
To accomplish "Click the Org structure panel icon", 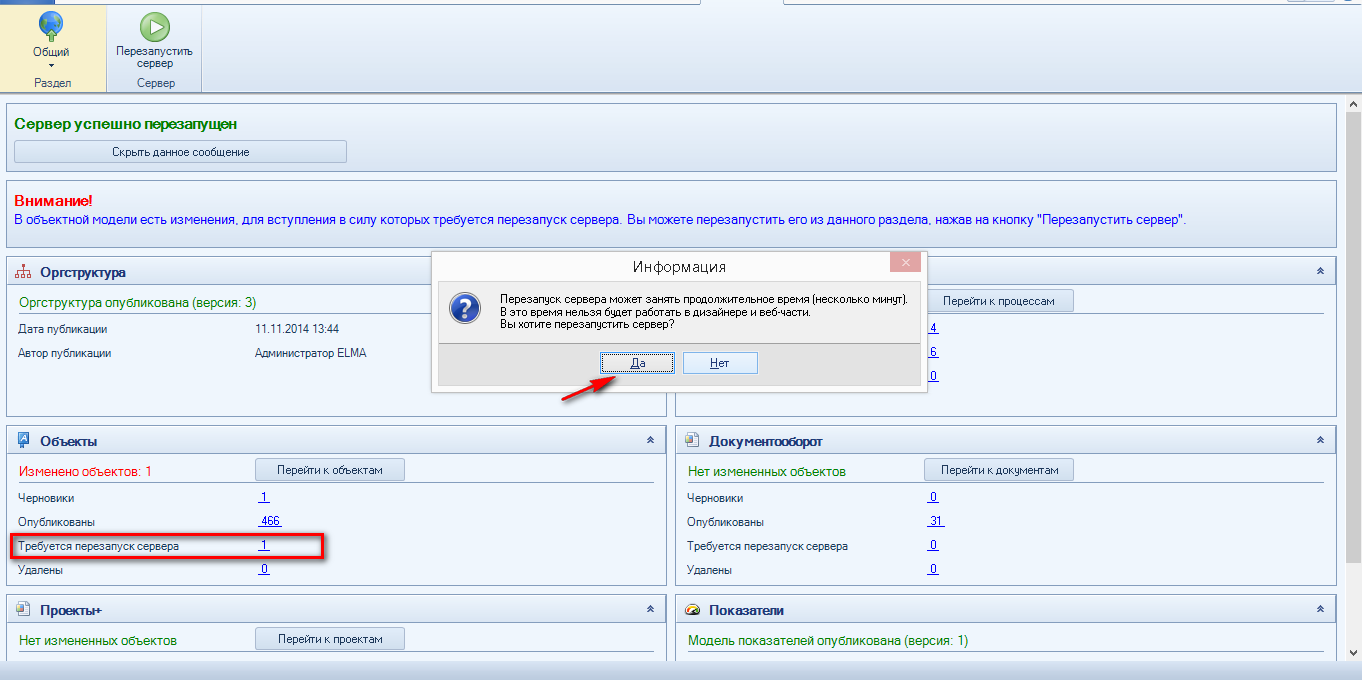I will point(24,272).
